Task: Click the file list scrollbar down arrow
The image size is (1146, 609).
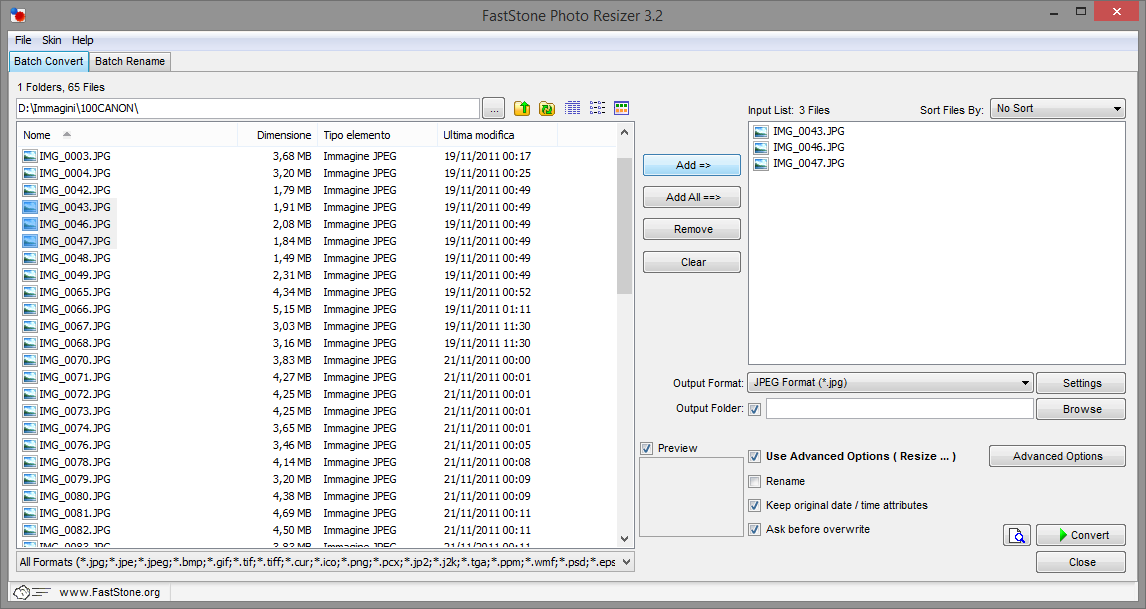Action: (624, 539)
